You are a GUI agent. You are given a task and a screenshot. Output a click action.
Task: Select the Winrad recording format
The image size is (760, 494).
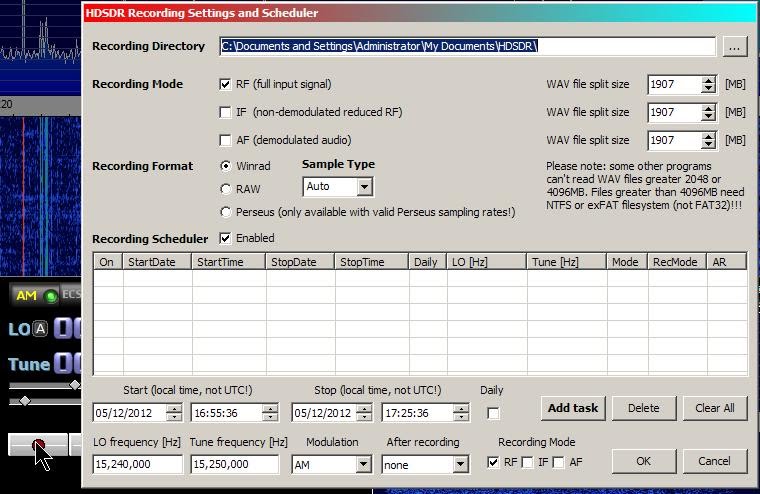(x=225, y=166)
